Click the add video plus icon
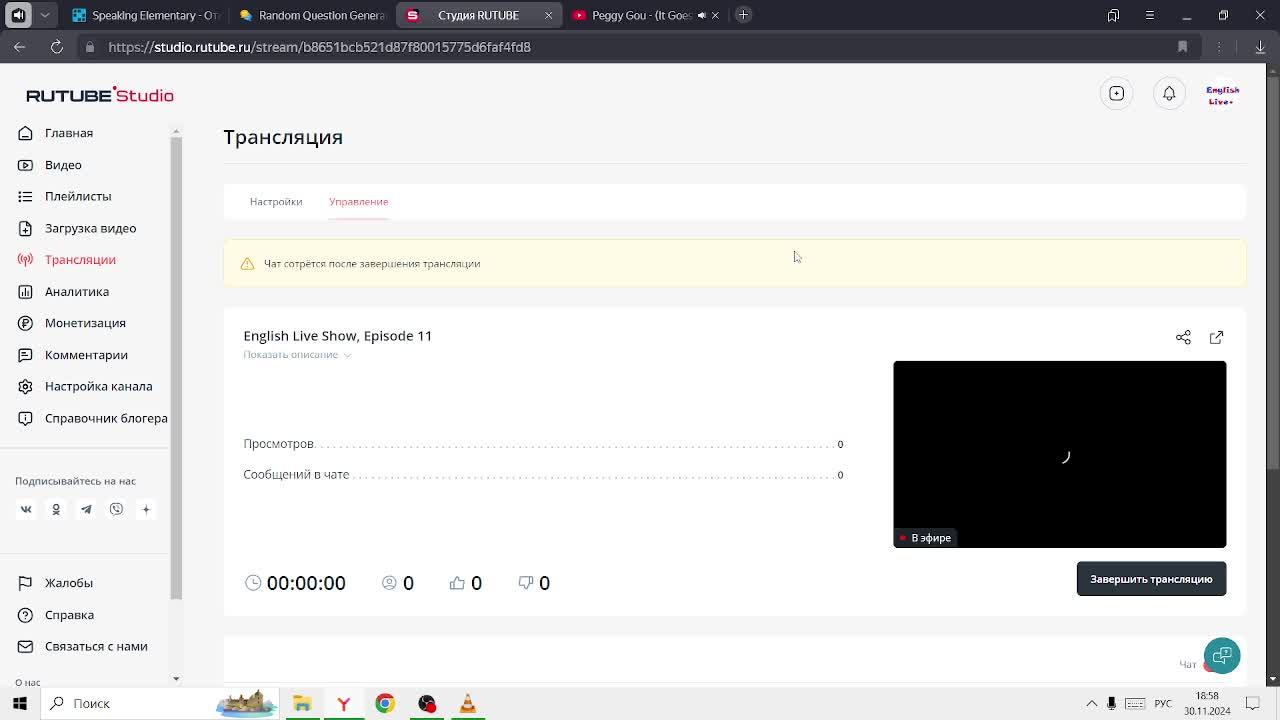Image resolution: width=1280 pixels, height=720 pixels. point(1117,93)
